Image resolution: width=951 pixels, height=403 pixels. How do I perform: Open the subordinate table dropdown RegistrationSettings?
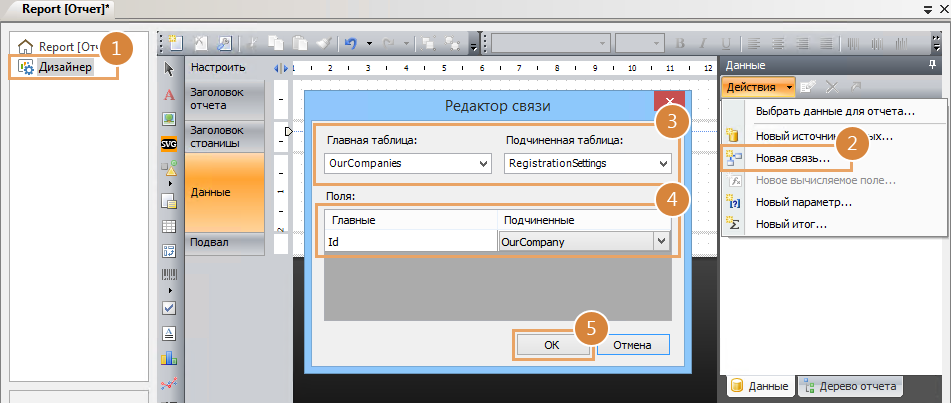pyautogui.click(x=588, y=163)
